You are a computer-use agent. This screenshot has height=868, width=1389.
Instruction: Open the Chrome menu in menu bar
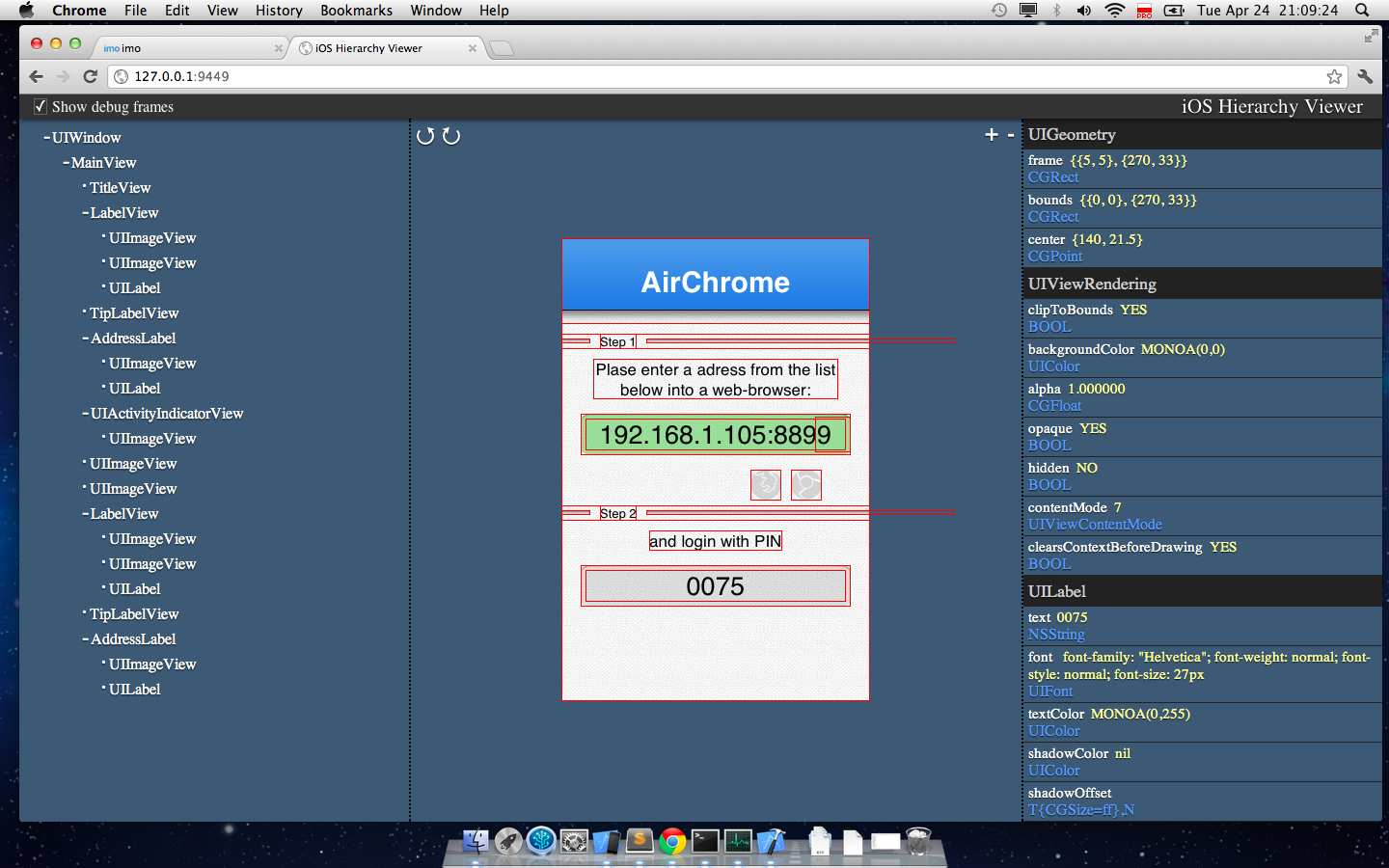point(79,11)
